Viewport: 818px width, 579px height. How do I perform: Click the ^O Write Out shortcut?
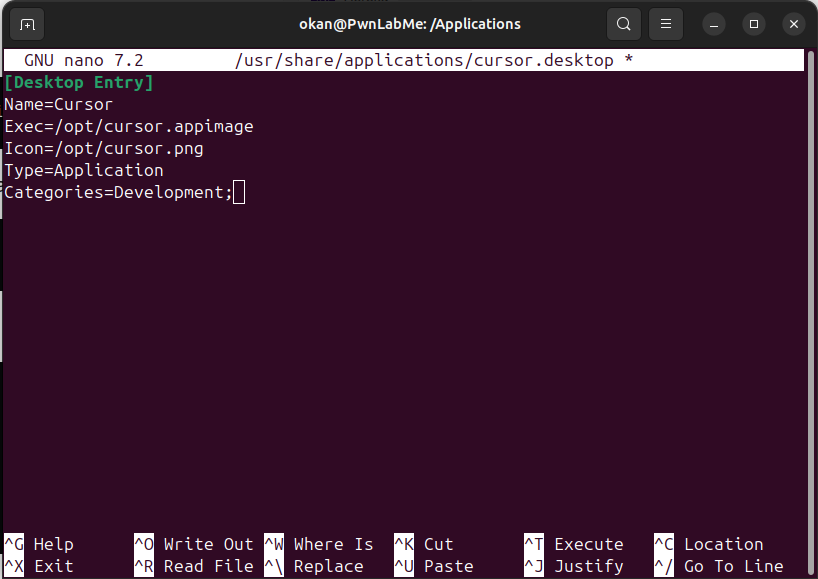pos(194,544)
